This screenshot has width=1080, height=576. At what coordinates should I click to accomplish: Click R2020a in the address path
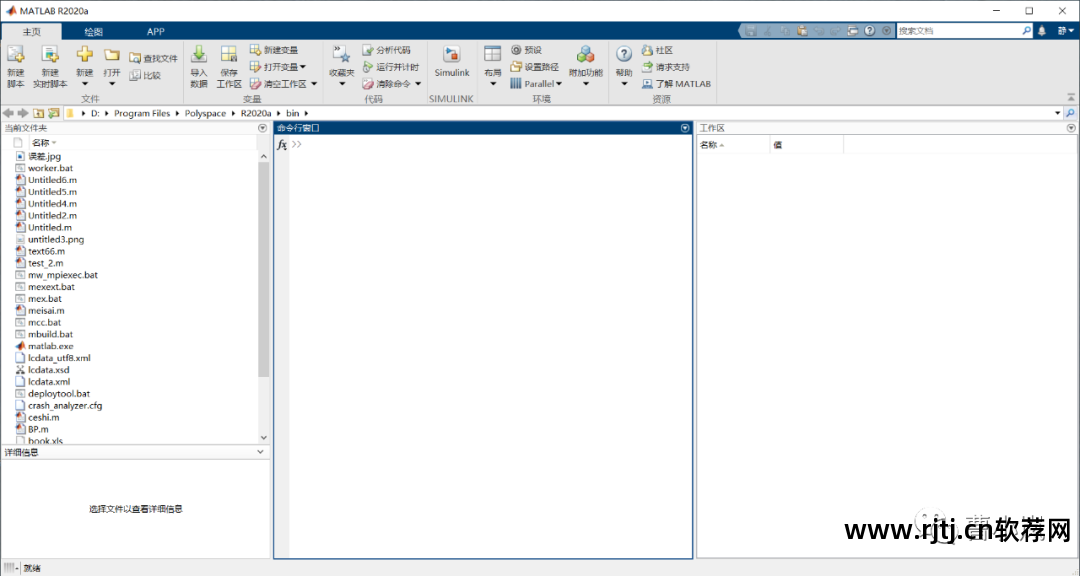(256, 113)
